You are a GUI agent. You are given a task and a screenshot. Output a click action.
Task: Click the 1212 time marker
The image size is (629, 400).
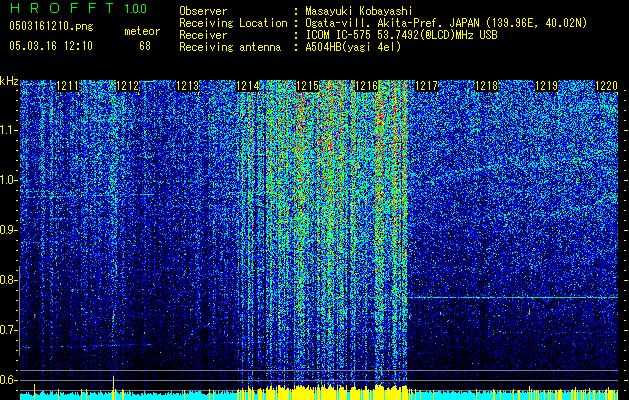tap(128, 86)
